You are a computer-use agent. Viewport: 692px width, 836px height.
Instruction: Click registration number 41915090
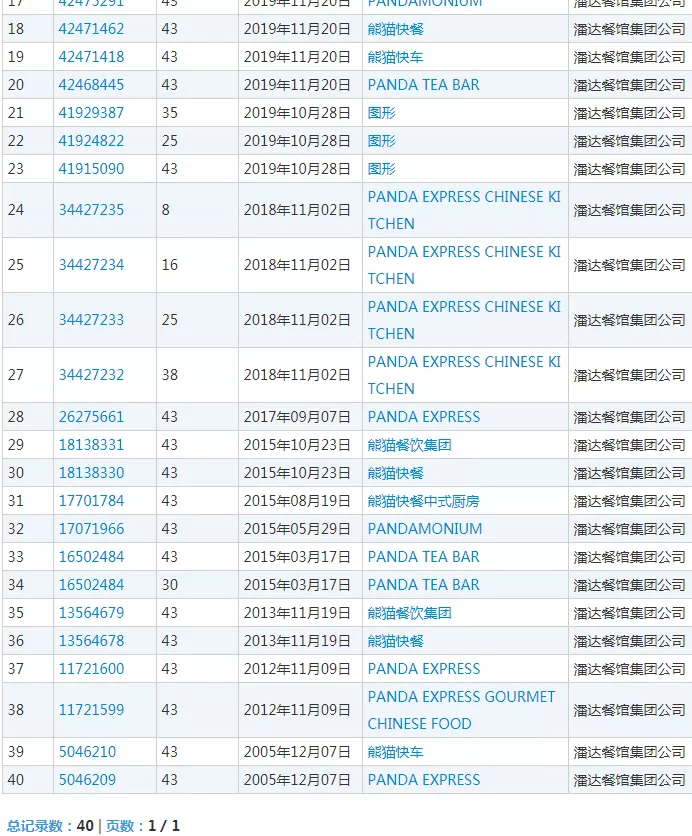(x=91, y=169)
